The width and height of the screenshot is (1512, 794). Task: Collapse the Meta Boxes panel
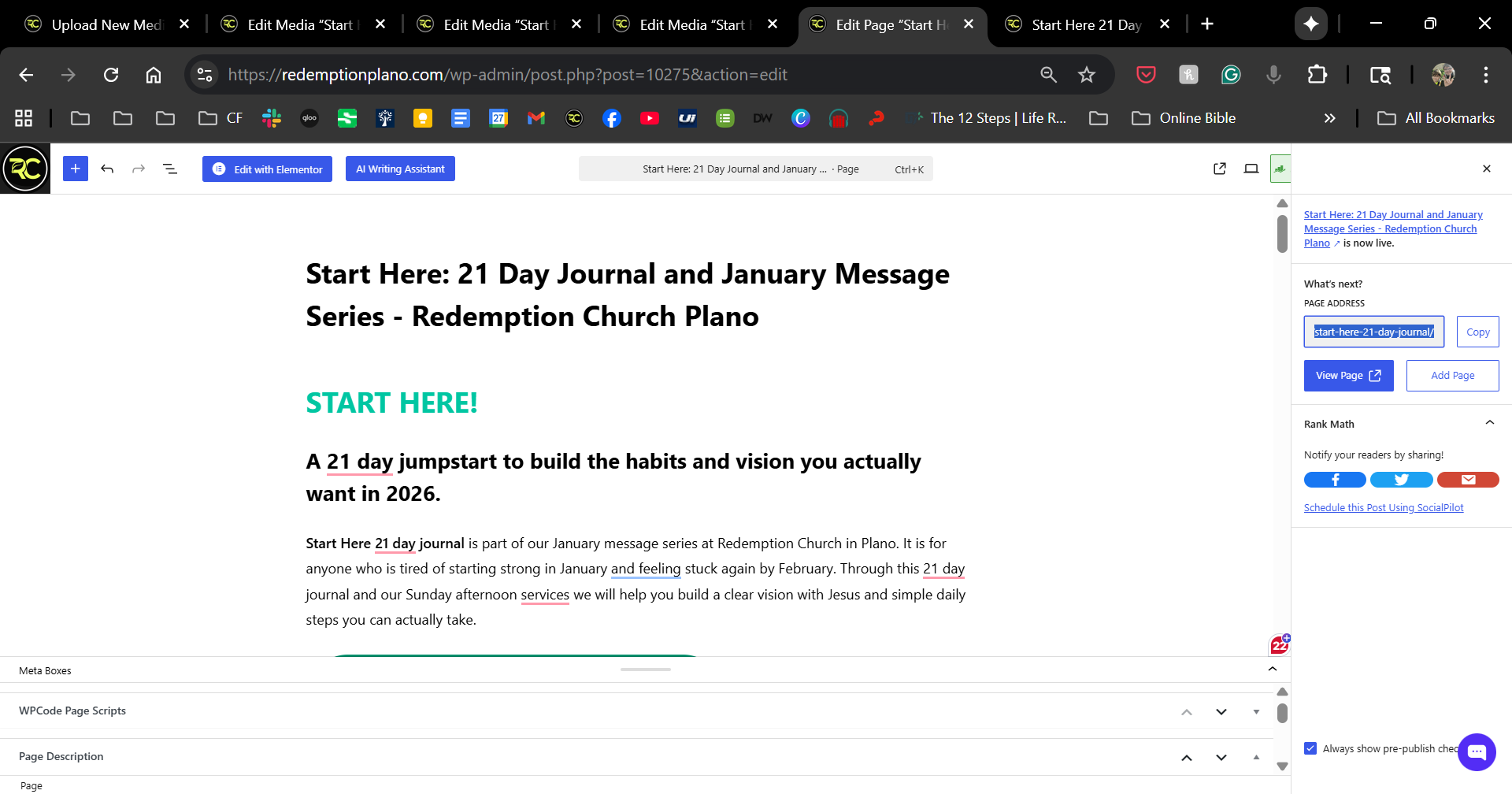point(1272,670)
